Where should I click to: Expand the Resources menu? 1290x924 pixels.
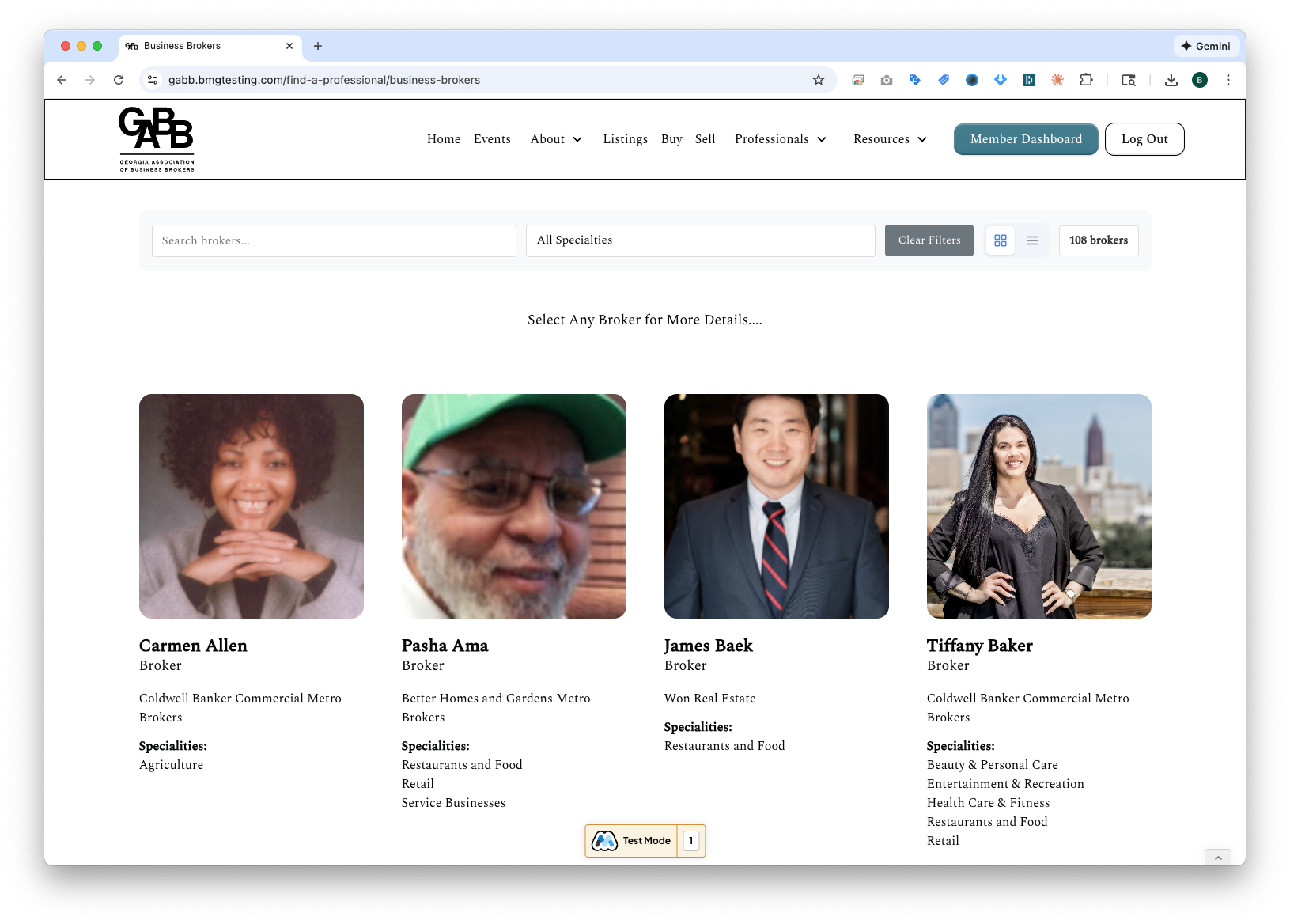tap(890, 139)
